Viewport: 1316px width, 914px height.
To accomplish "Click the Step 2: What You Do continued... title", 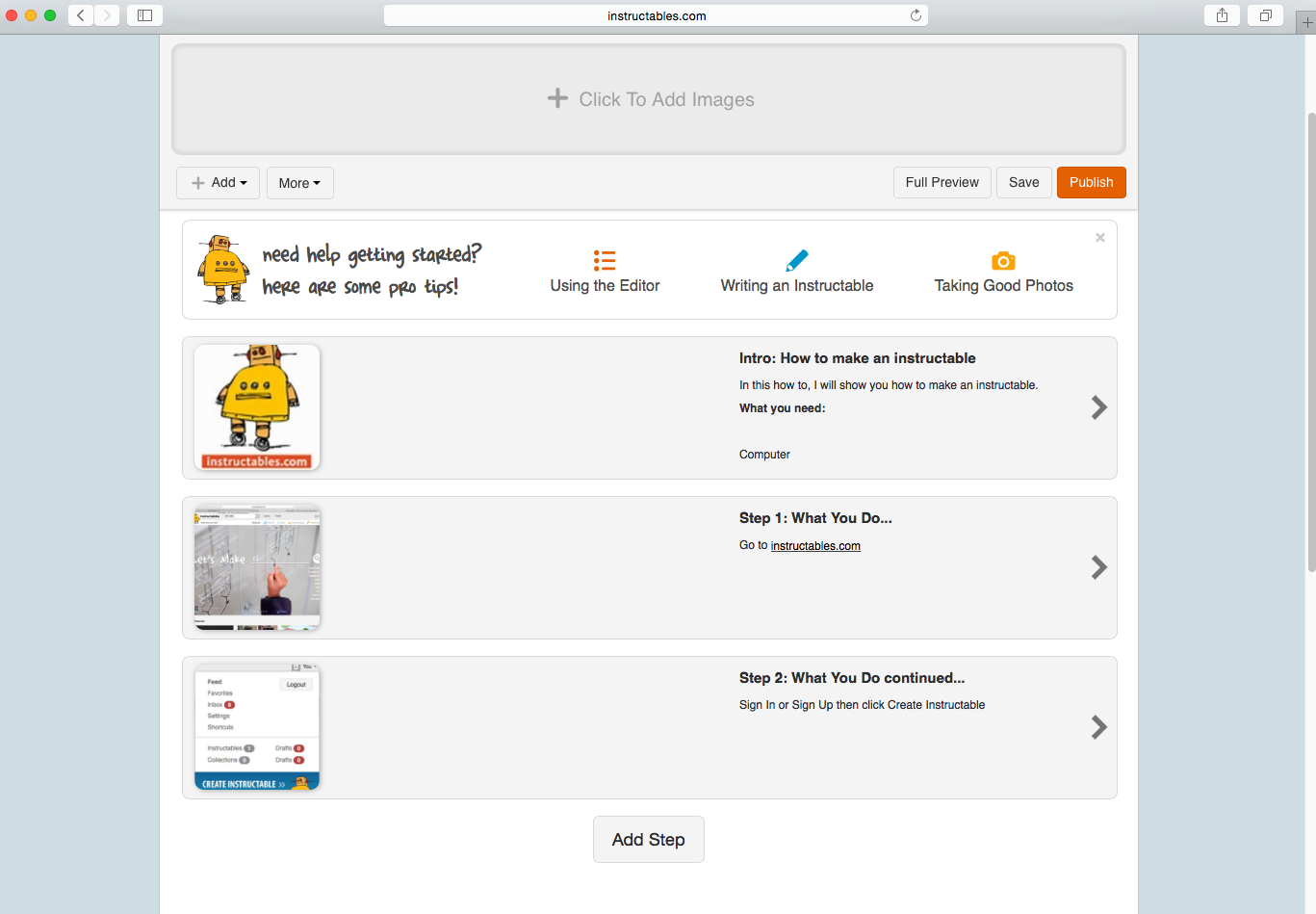I will coord(852,678).
